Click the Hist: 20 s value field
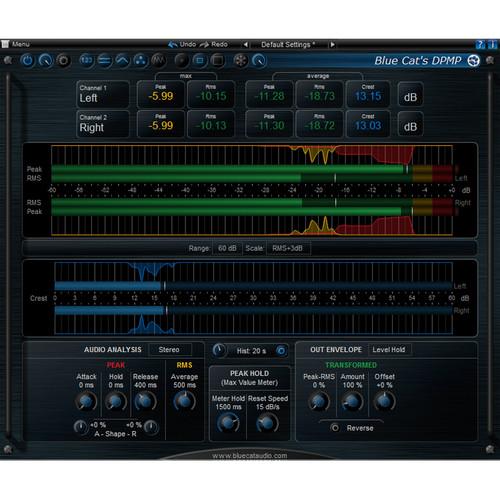 tap(251, 351)
